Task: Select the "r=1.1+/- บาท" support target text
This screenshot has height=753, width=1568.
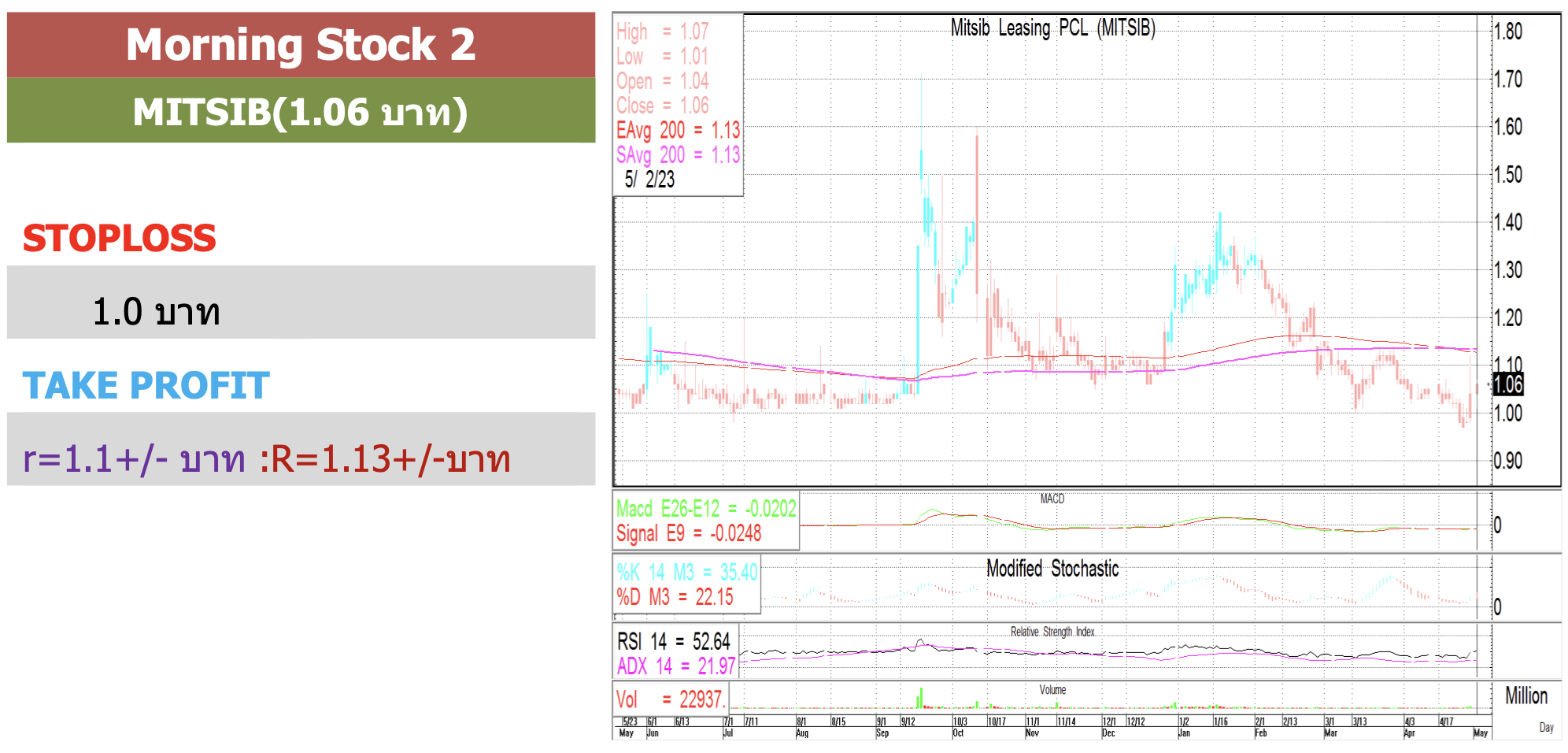Action: [134, 458]
